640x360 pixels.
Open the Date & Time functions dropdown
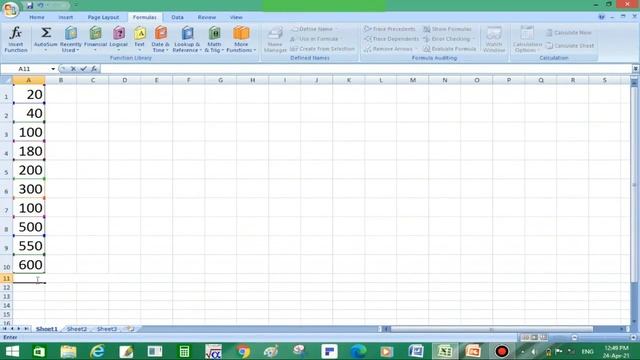(x=160, y=39)
